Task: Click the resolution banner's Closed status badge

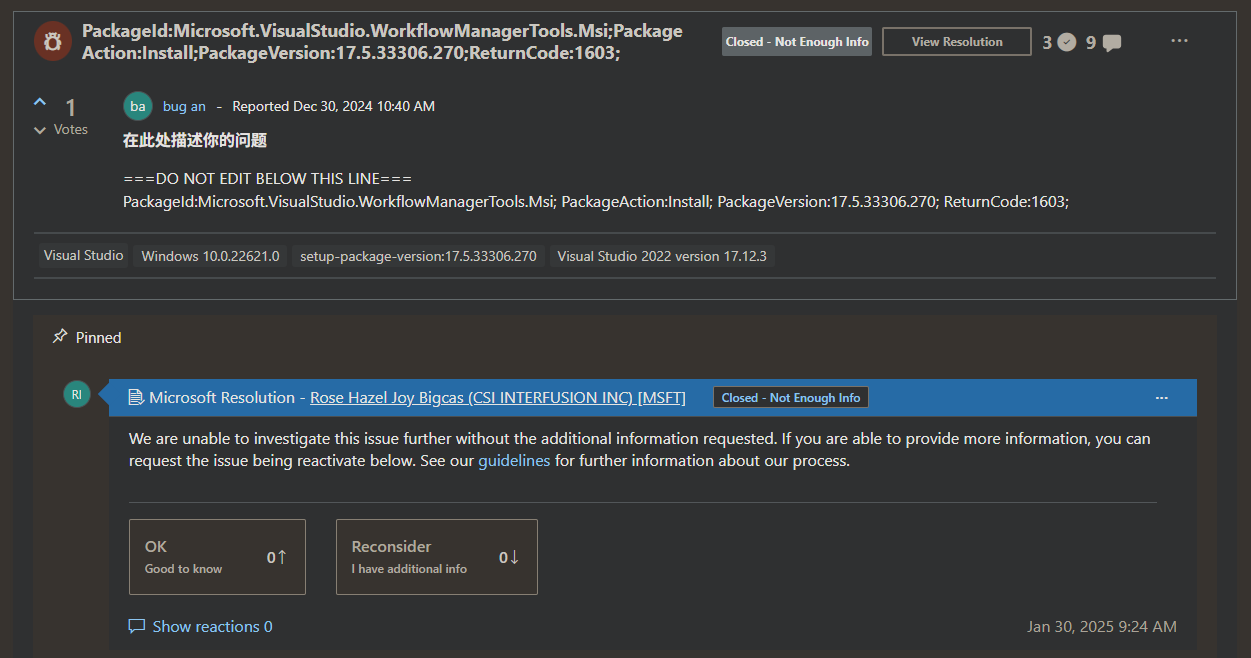Action: [x=791, y=398]
